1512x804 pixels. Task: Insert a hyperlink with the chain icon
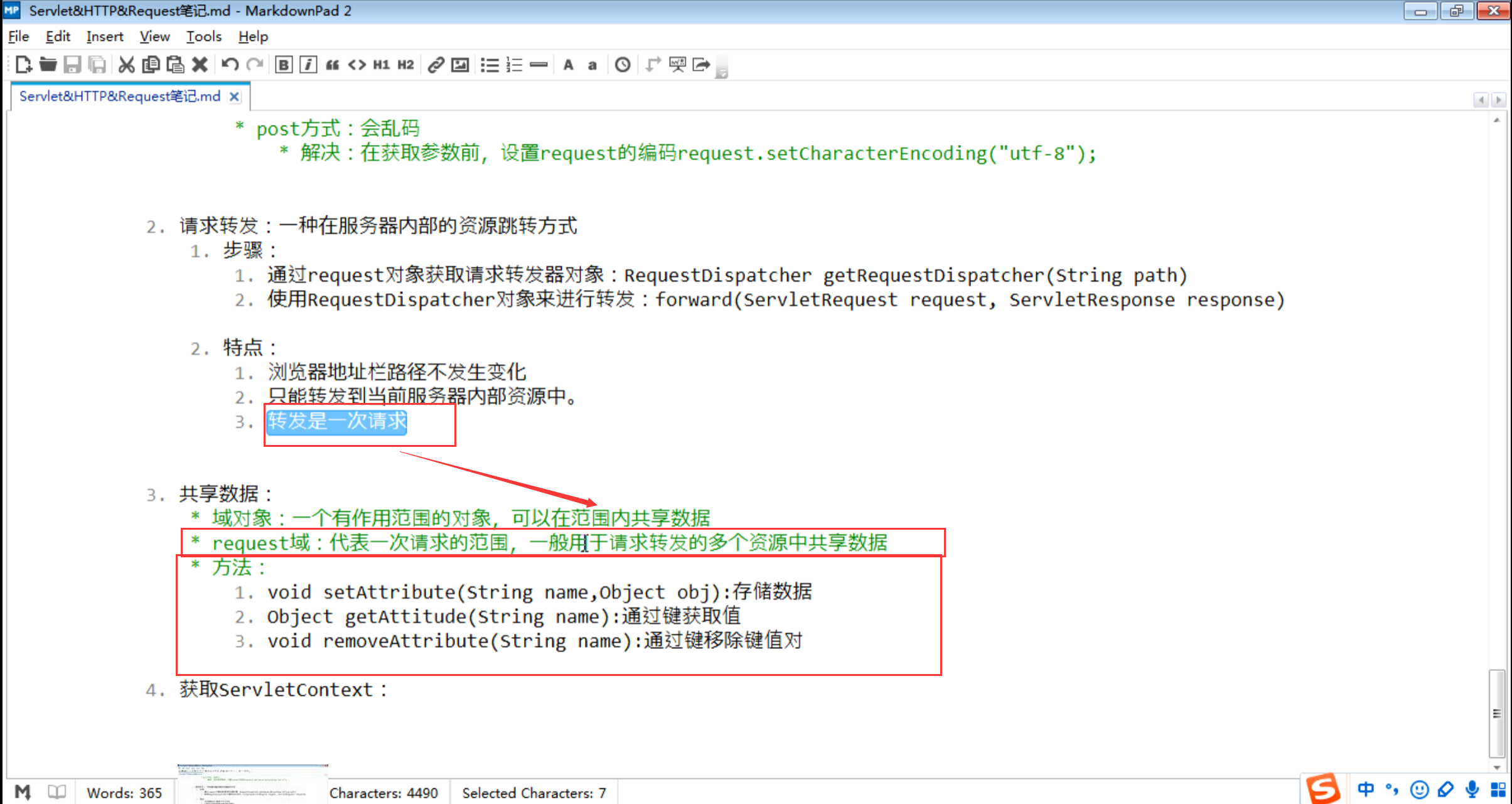coord(436,65)
